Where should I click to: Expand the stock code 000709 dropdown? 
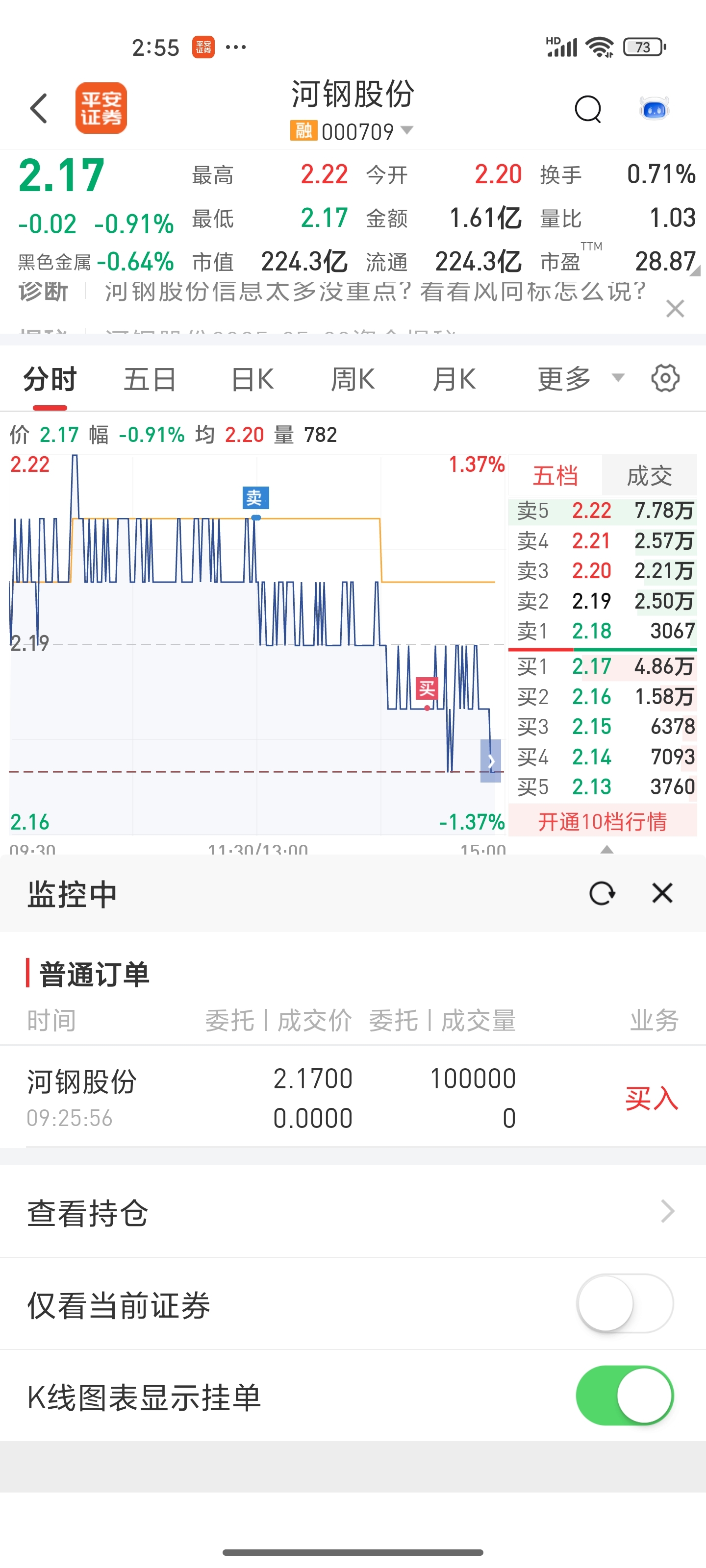407,130
